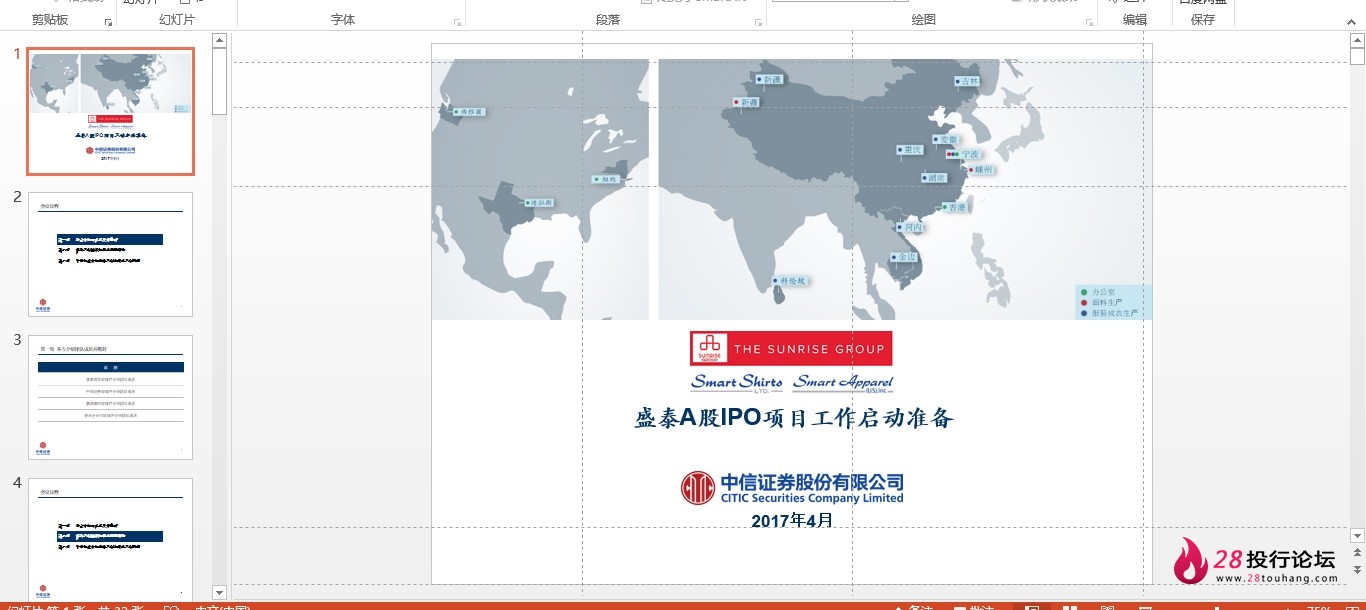1366x610 pixels.
Task: Click the 重庆 map label
Action: [x=910, y=150]
